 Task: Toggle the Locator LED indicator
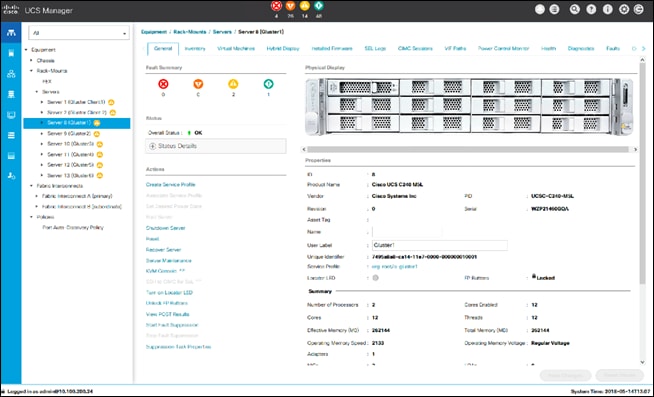(x=375, y=278)
